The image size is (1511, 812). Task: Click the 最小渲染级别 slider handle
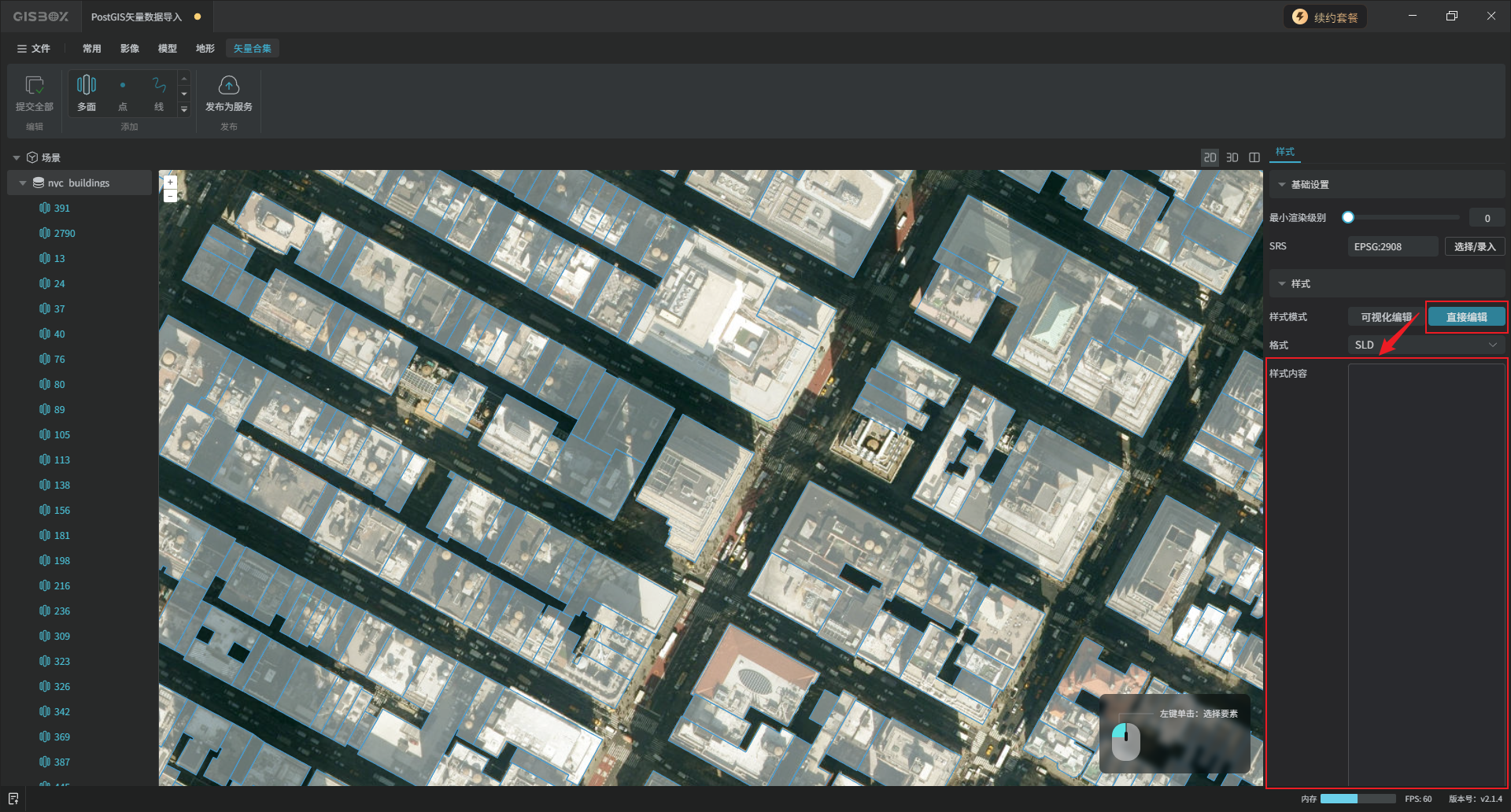coord(1348,218)
